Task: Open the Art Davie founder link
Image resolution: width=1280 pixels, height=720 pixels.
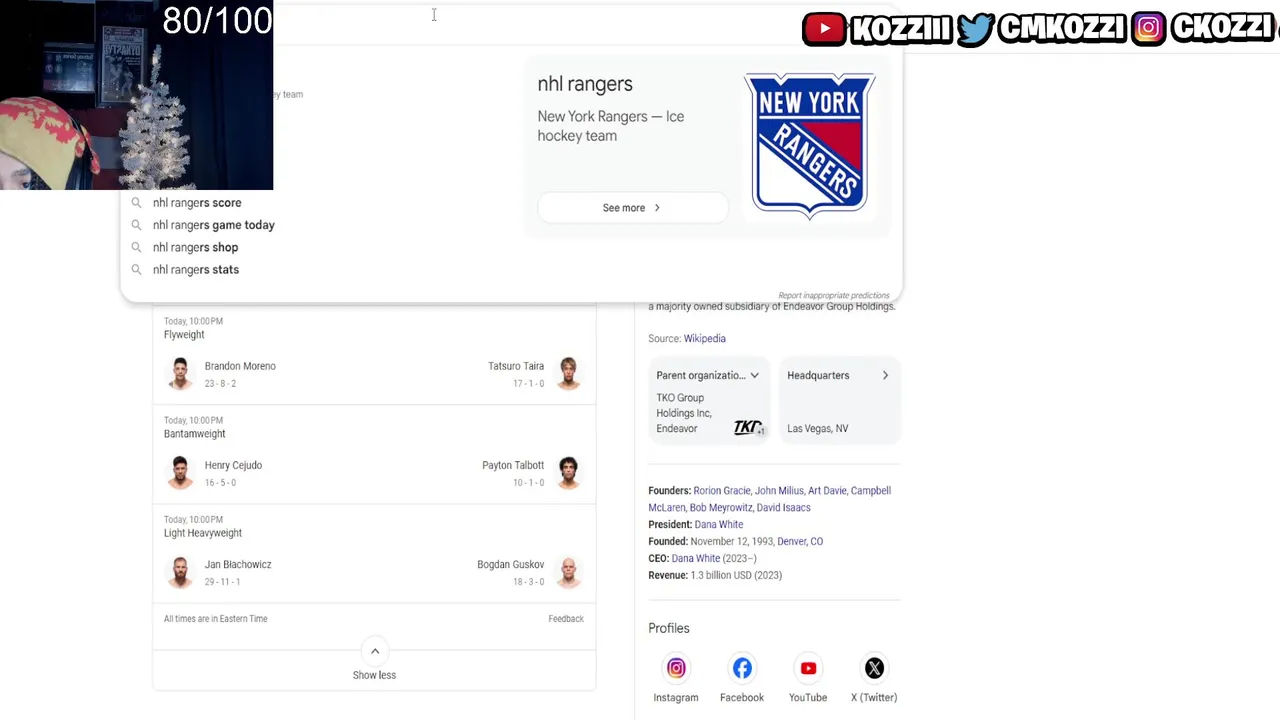Action: [x=827, y=491]
